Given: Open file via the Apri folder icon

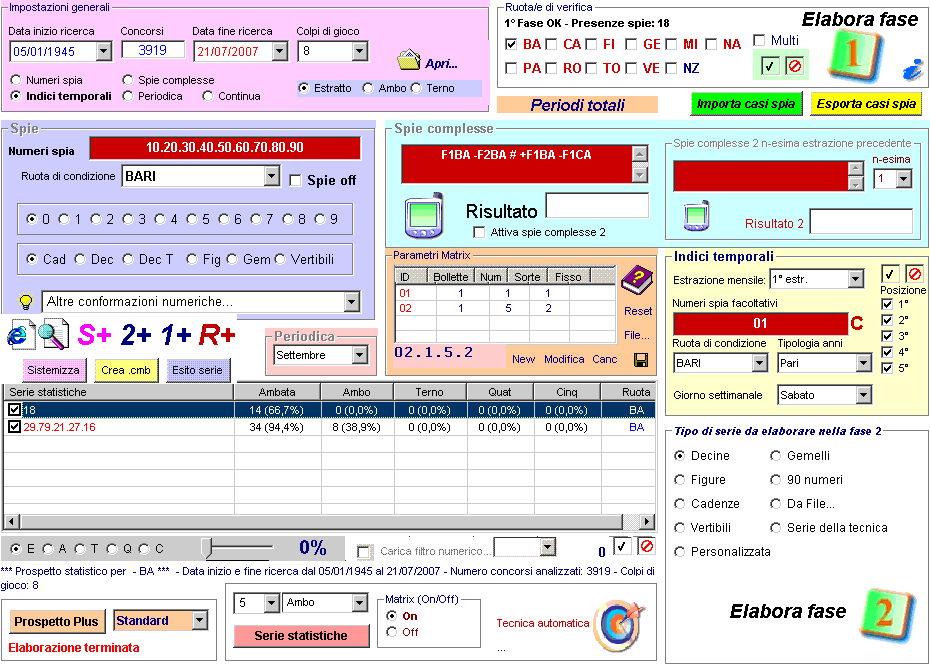Looking at the screenshot, I should (x=409, y=60).
